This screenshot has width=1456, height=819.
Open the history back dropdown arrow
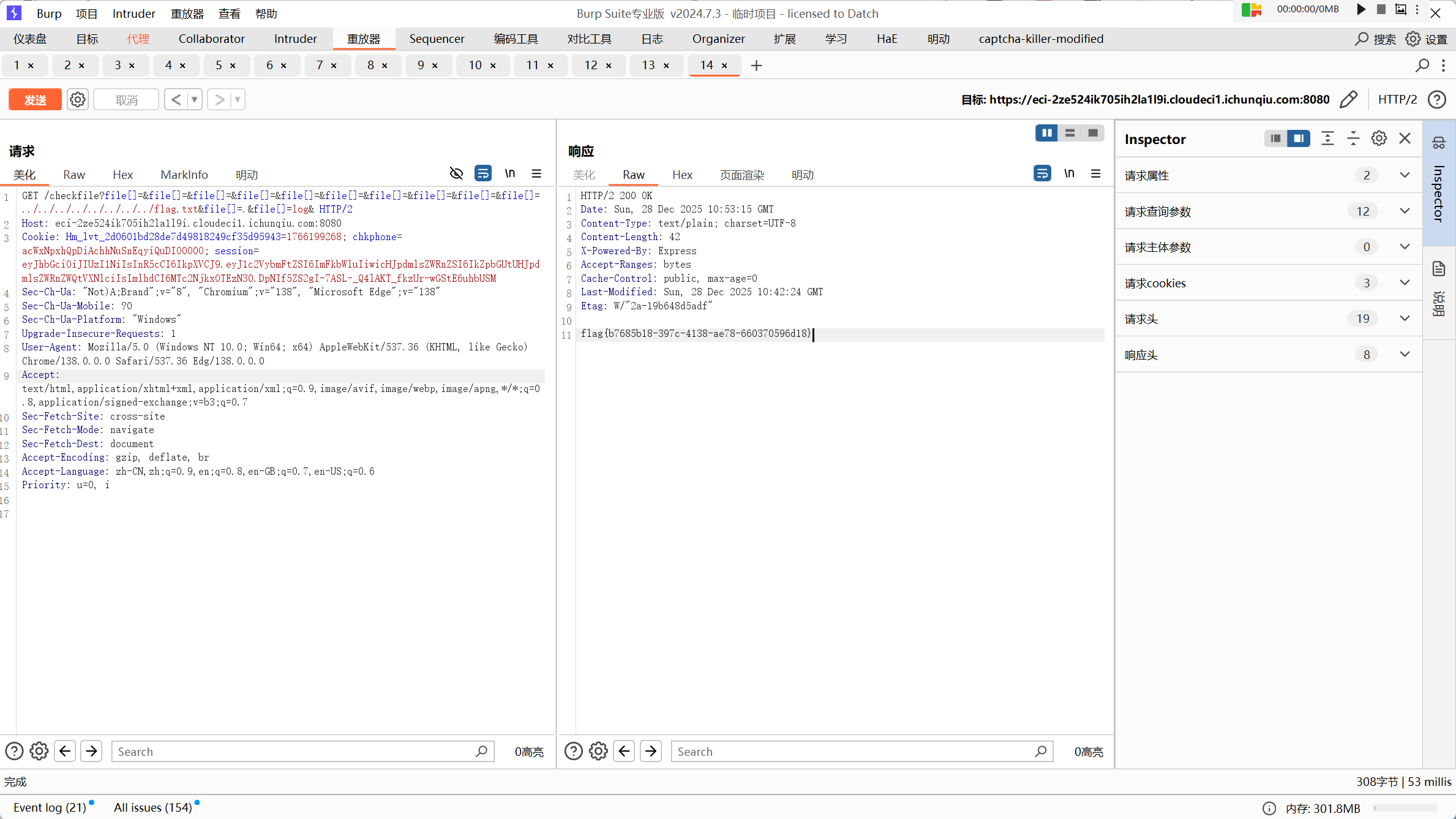coord(195,99)
